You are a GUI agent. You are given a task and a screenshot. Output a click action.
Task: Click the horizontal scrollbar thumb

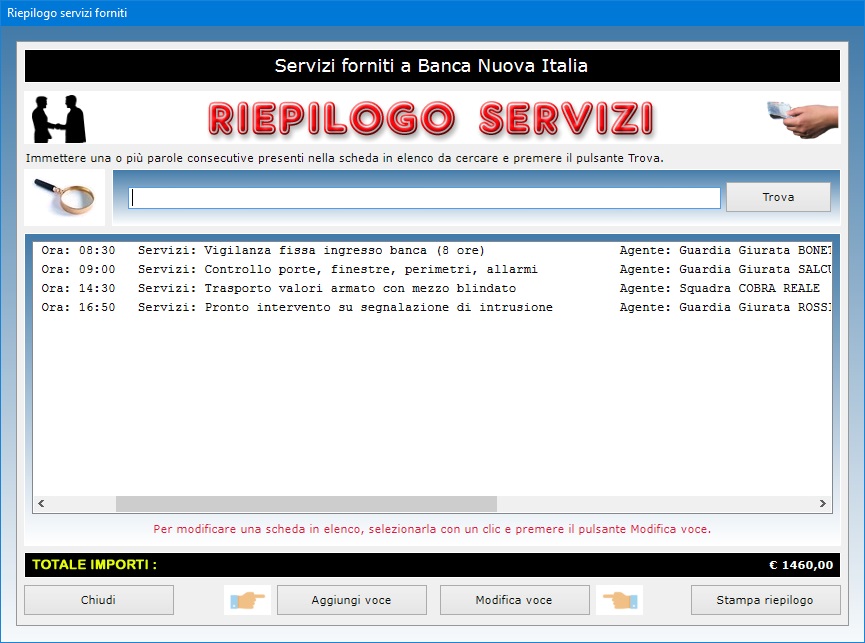pyautogui.click(x=305, y=504)
